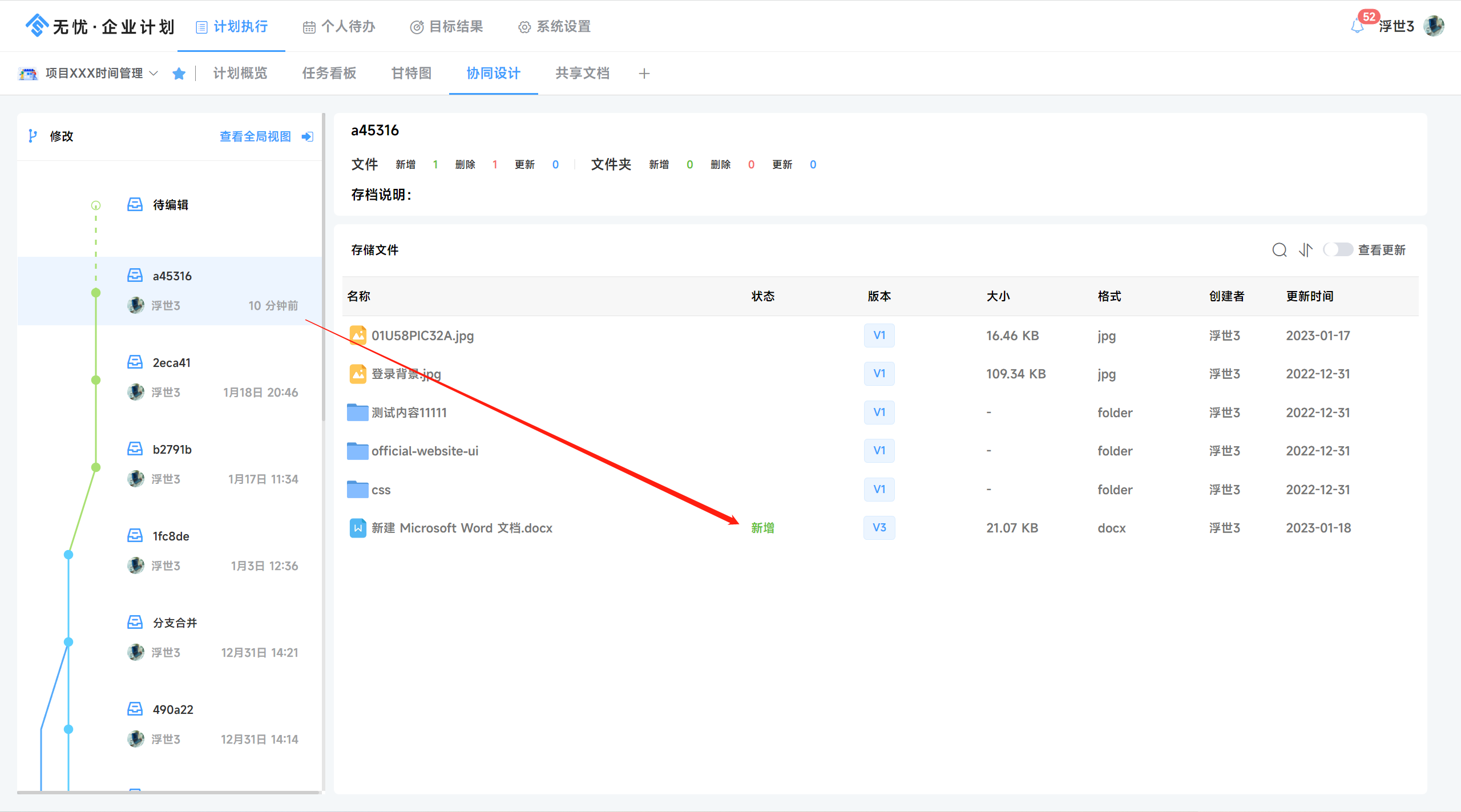Click the Word document file icon
Screen dimensions: 1461x812
357,528
